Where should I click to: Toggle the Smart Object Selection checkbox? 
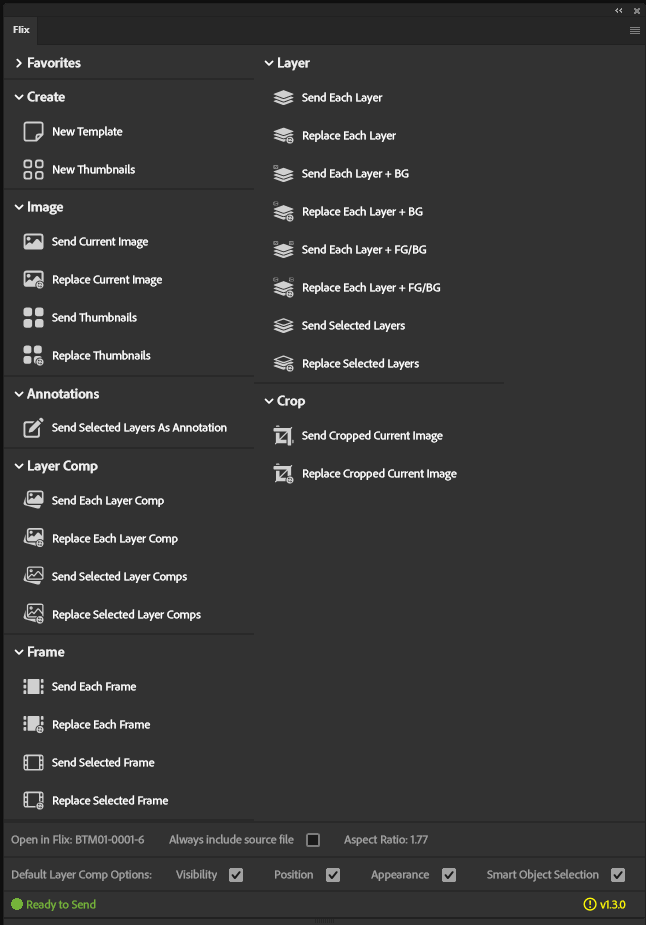click(x=618, y=875)
